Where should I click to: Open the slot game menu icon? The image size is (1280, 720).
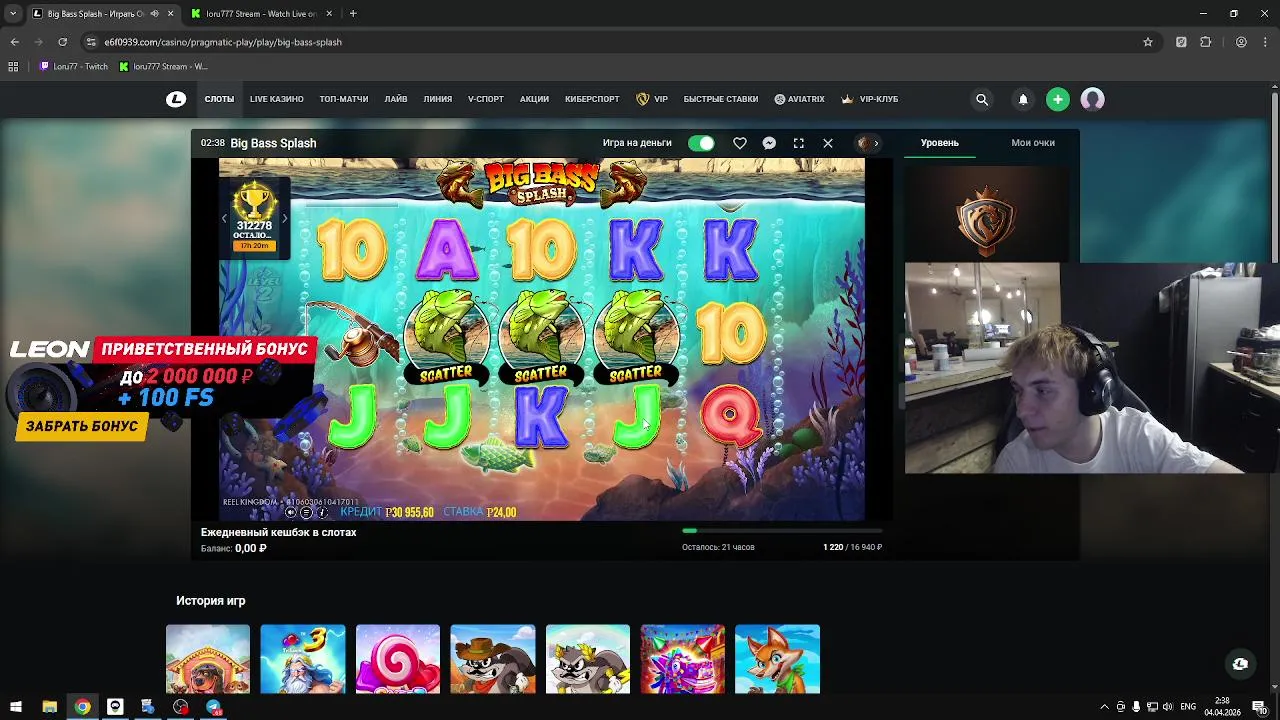pos(306,512)
